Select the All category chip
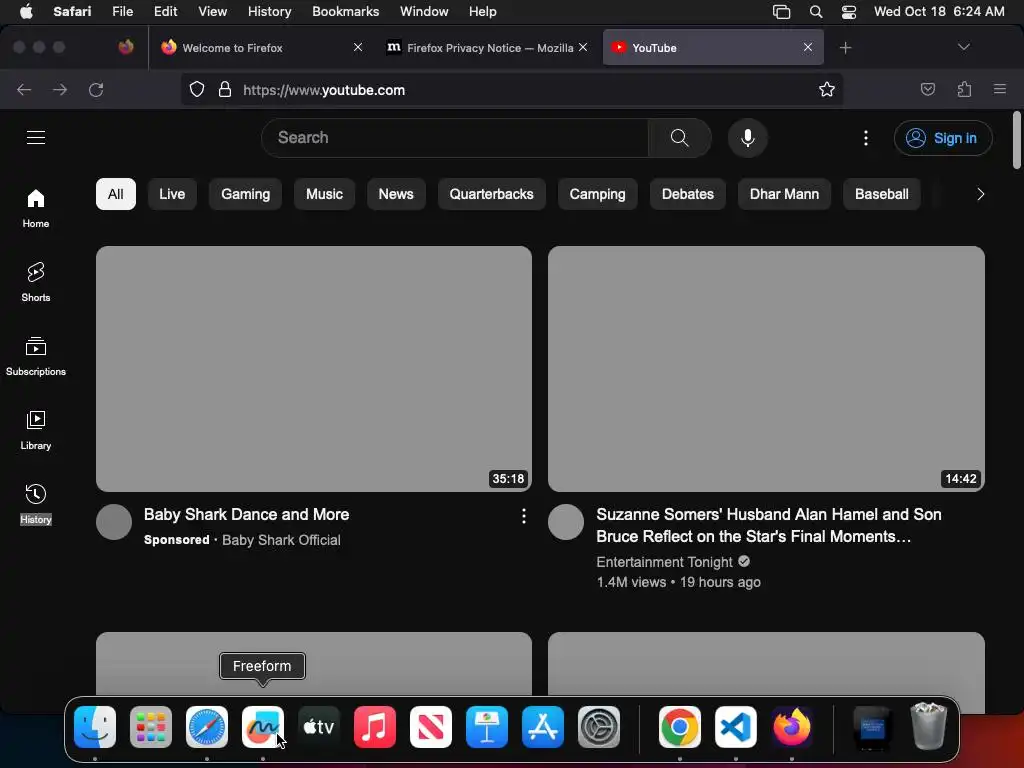The height and width of the screenshot is (768, 1024). (116, 194)
